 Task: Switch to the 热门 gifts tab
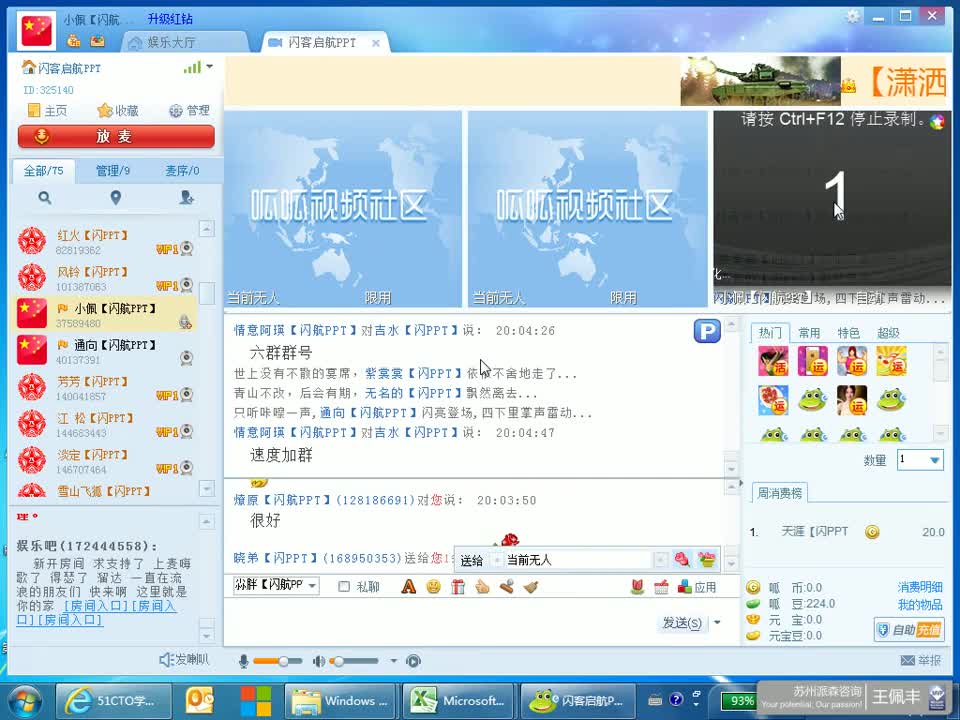click(770, 332)
